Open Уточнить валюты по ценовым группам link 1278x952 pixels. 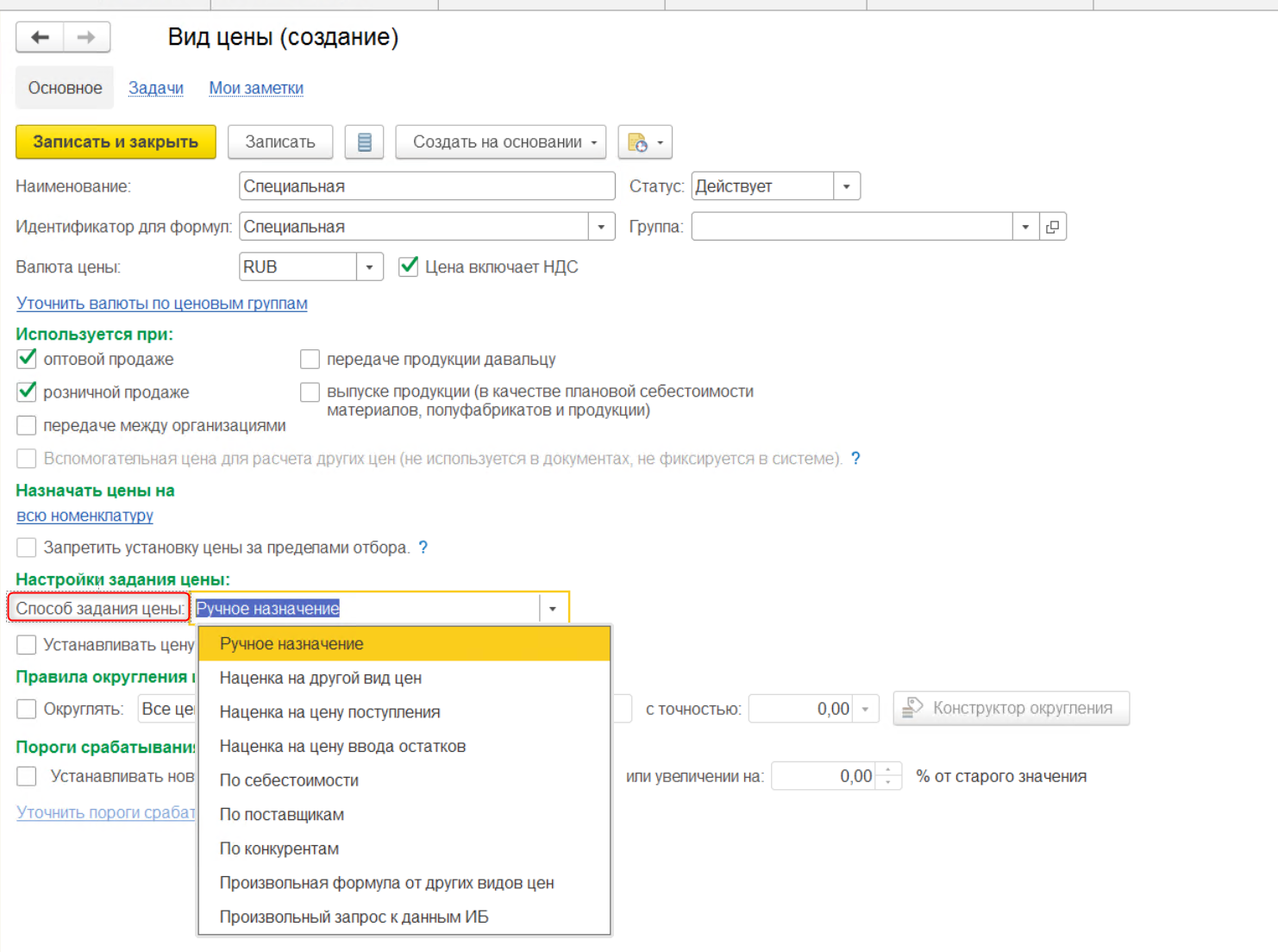pos(162,304)
